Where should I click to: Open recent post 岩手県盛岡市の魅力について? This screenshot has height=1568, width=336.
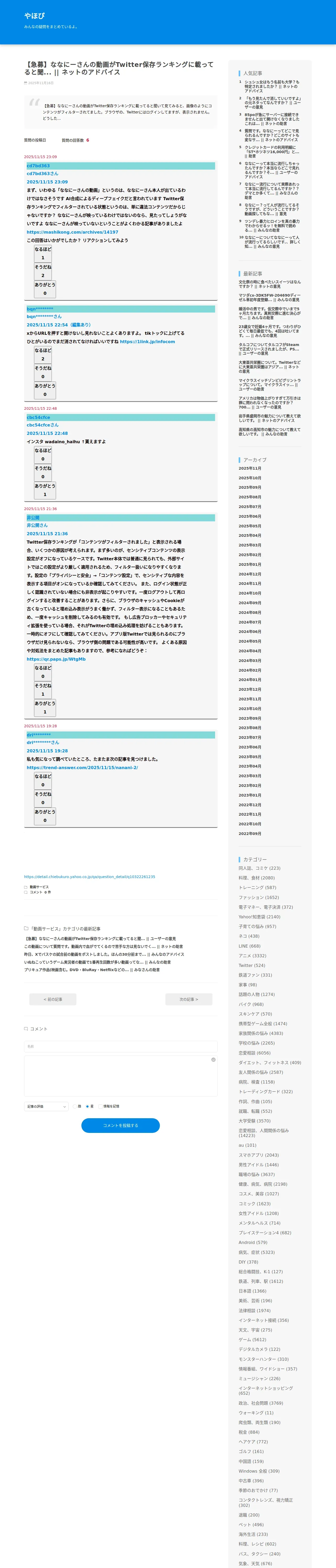pyautogui.click(x=270, y=418)
